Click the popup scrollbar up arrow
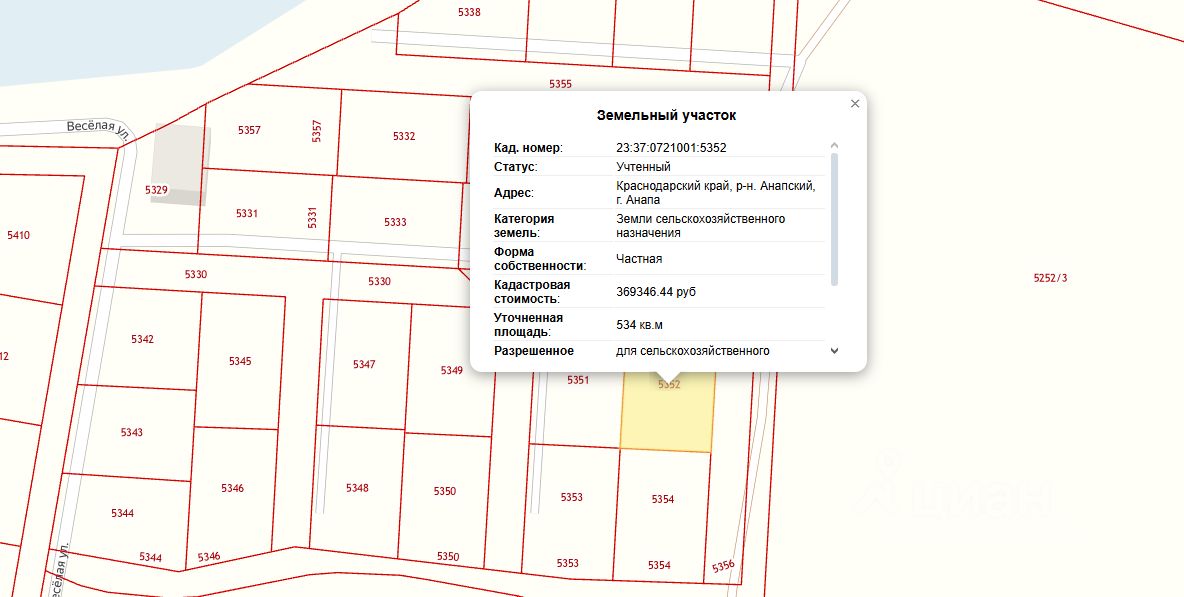 [x=834, y=146]
